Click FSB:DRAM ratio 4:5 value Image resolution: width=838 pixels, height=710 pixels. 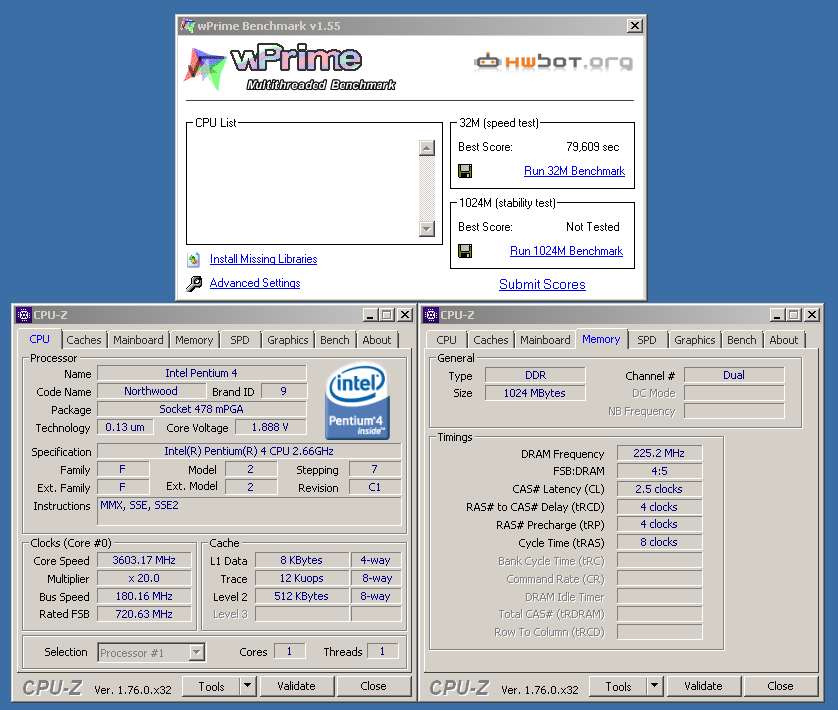click(x=659, y=471)
